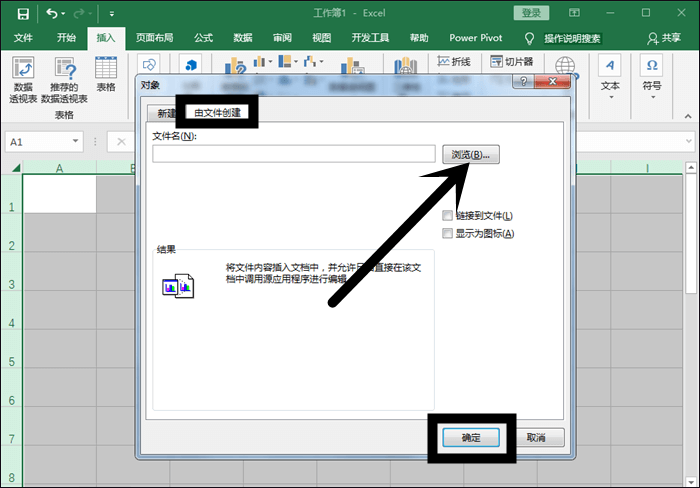Screen dimensions: 700x488
Task: Click the Recommended Charts icon
Action: point(236,66)
